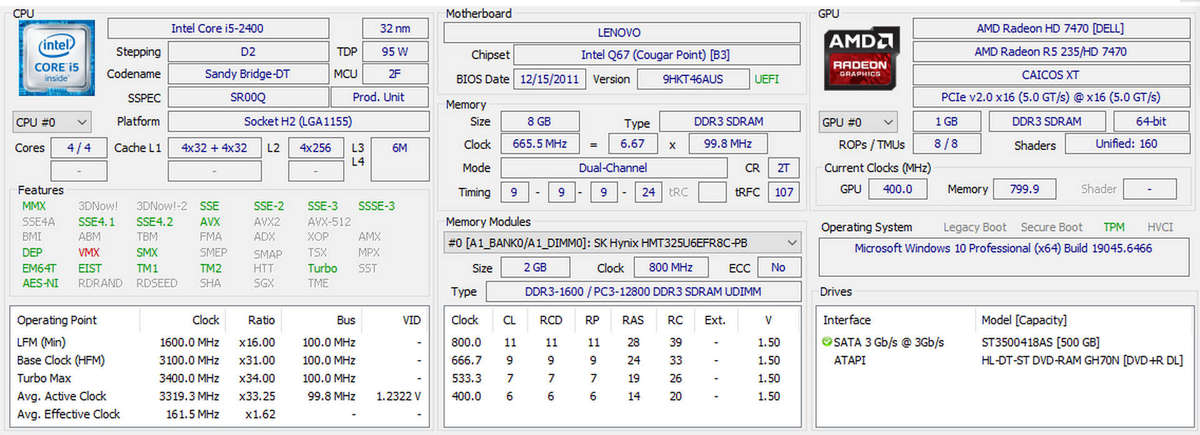Click the Dual-Channel mode field
This screenshot has height=435, width=1200.
click(612, 168)
